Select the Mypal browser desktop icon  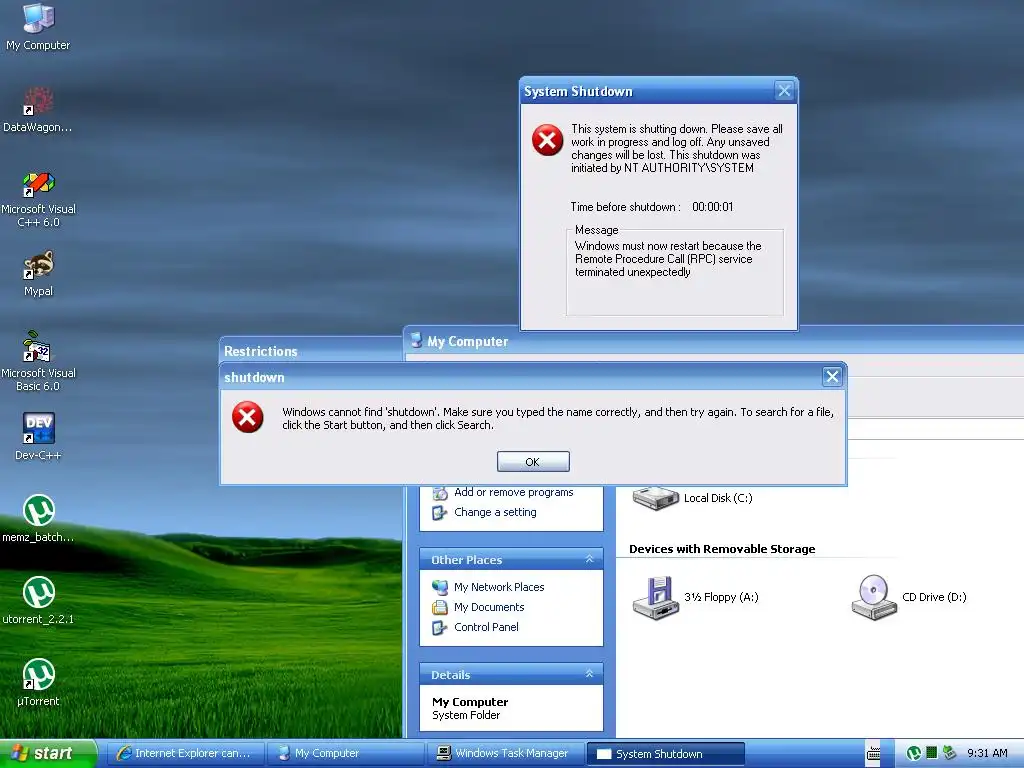(38, 273)
